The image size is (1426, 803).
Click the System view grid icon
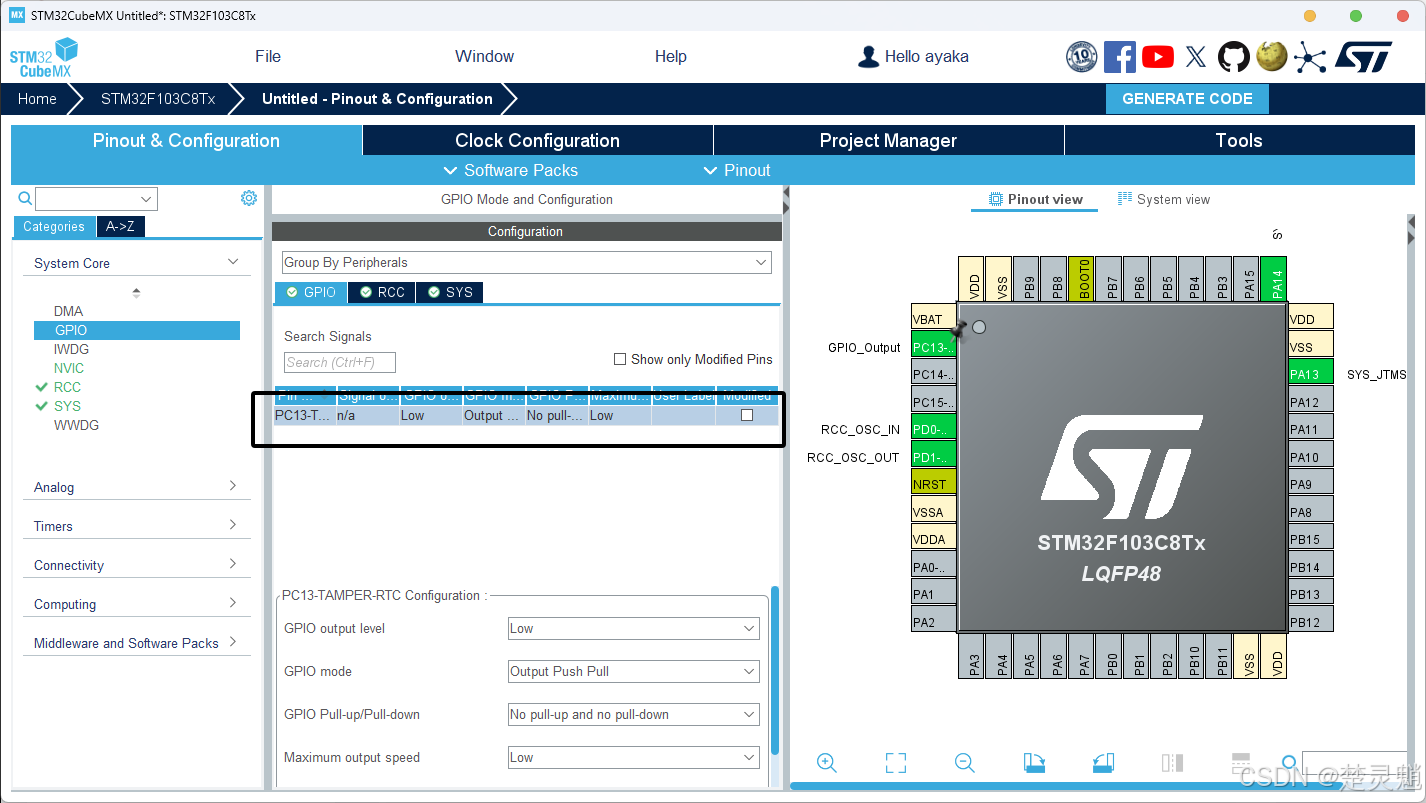(x=1125, y=199)
